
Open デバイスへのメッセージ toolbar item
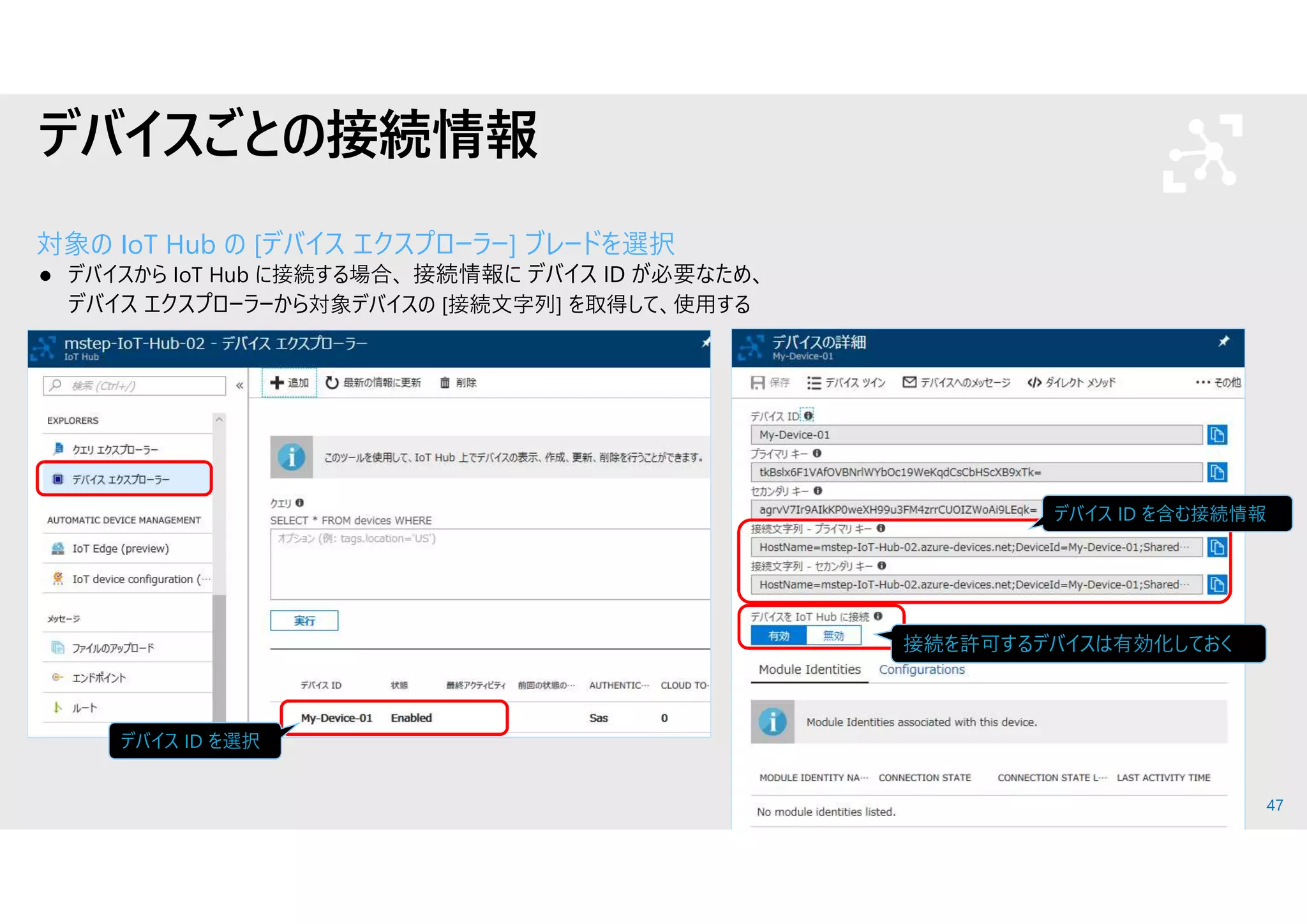(957, 382)
